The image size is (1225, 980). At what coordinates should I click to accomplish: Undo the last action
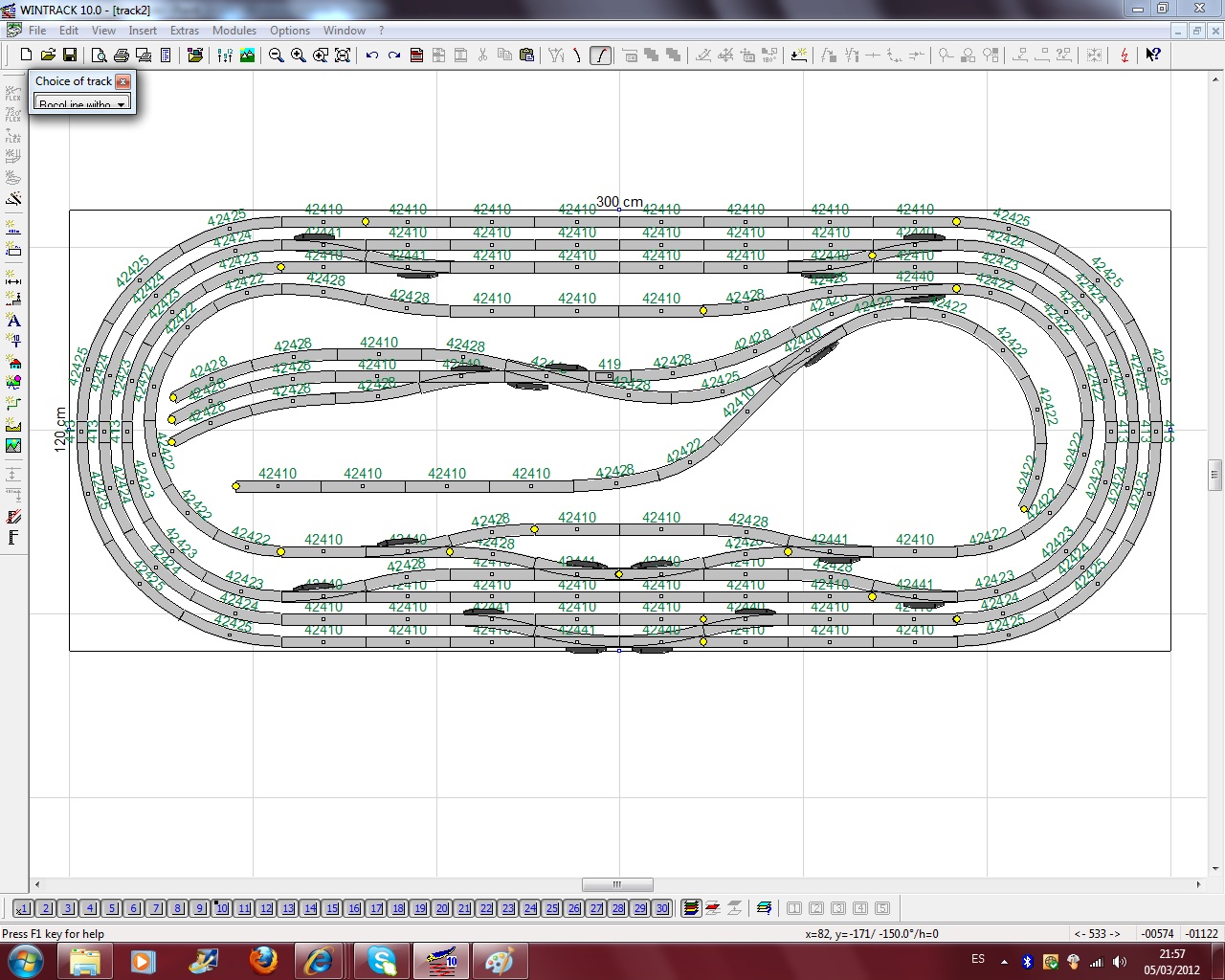[372, 56]
